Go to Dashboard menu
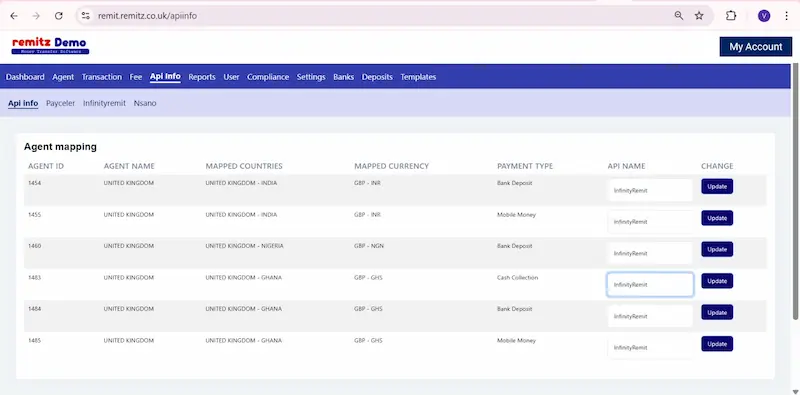This screenshot has height=395, width=800. point(25,77)
